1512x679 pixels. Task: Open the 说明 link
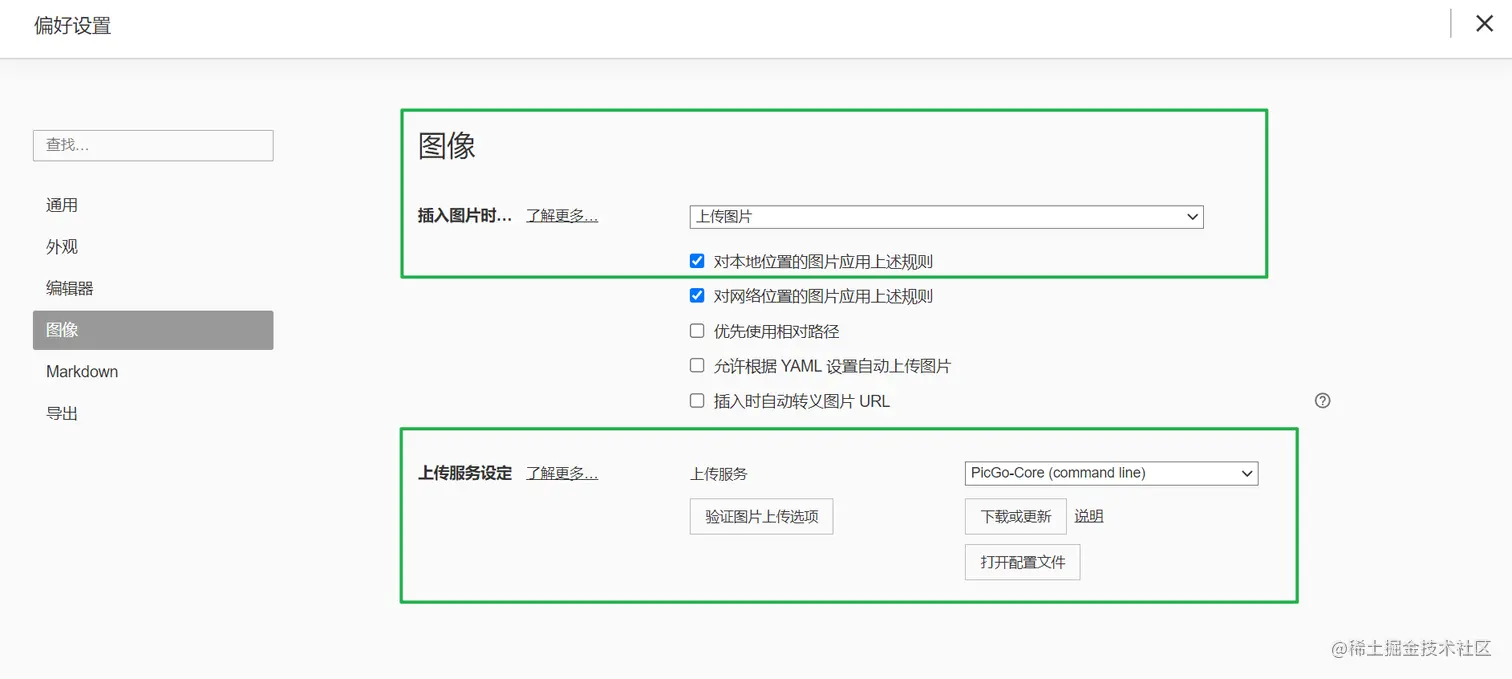tap(1089, 516)
